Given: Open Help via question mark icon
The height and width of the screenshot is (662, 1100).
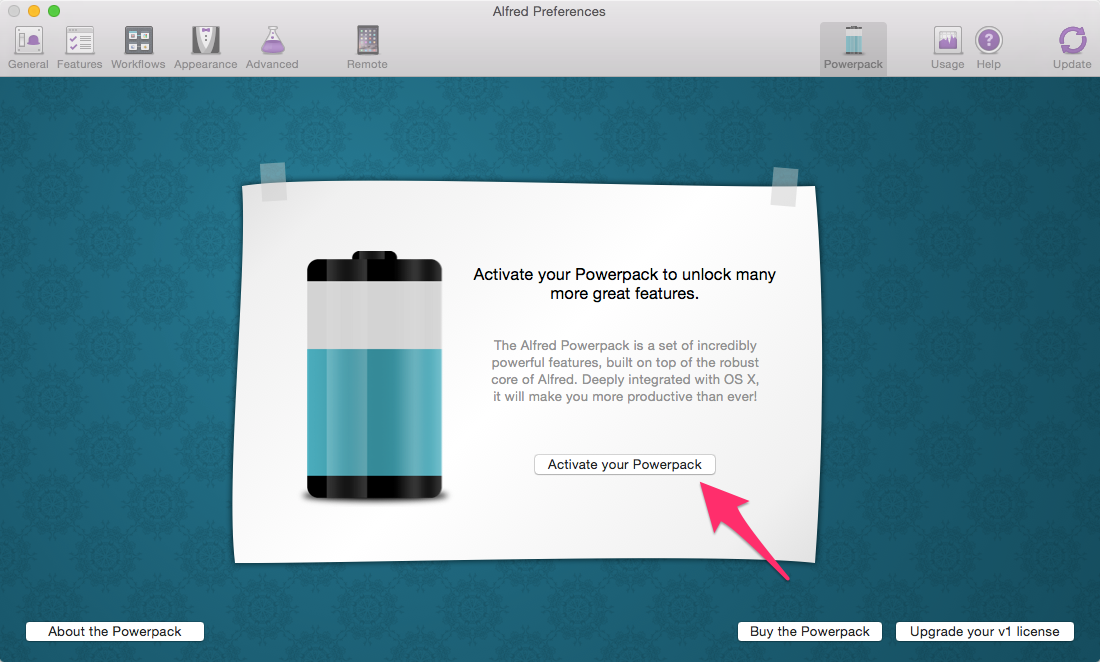Looking at the screenshot, I should pos(988,48).
